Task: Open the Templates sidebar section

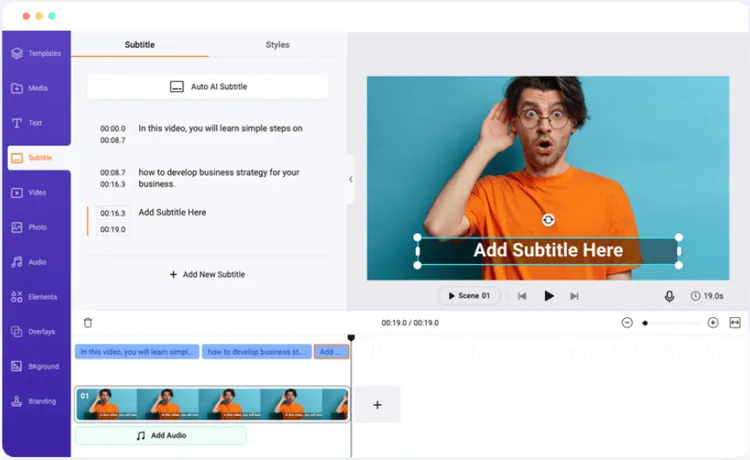Action: pos(36,53)
